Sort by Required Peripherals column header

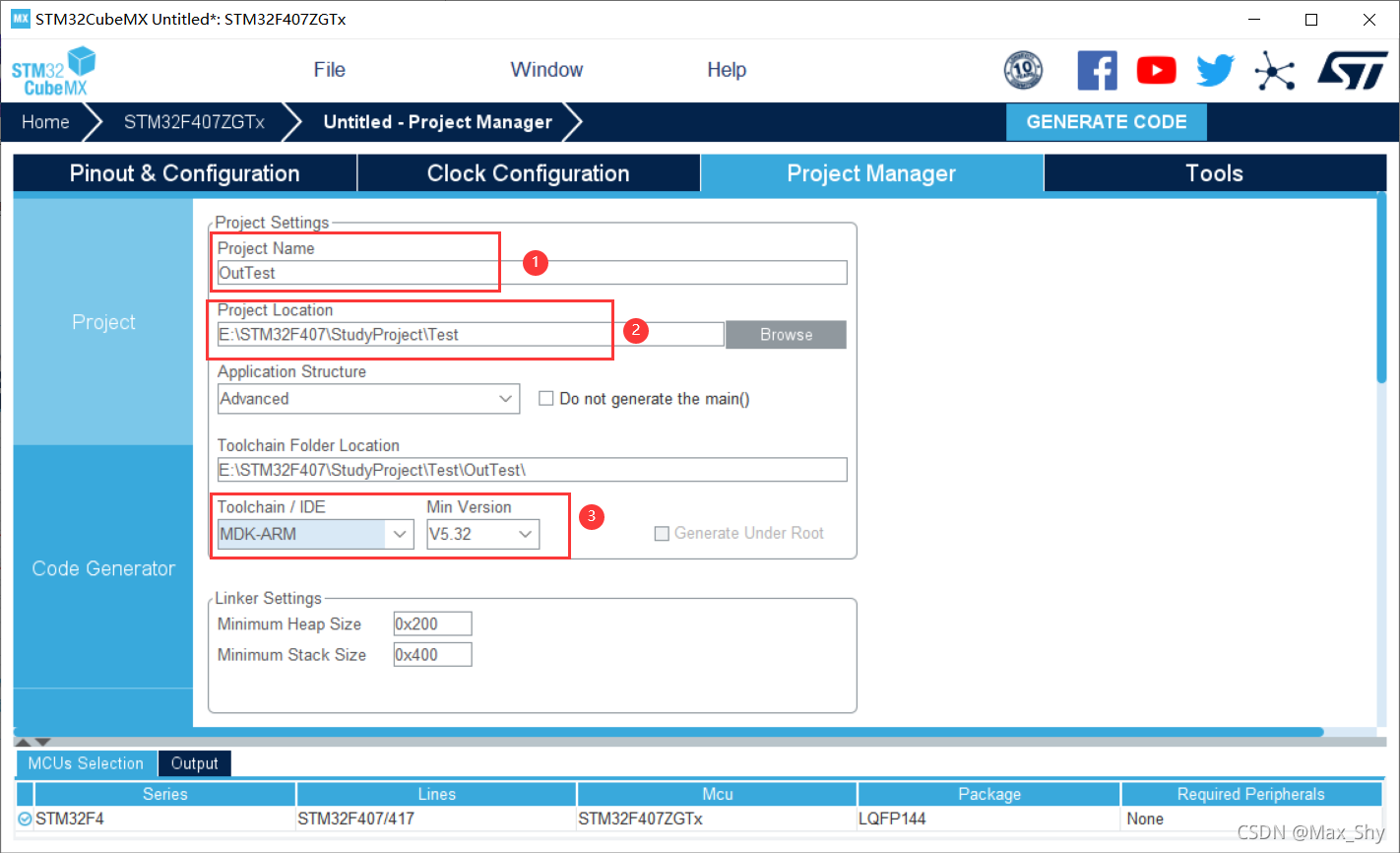coord(1251,794)
